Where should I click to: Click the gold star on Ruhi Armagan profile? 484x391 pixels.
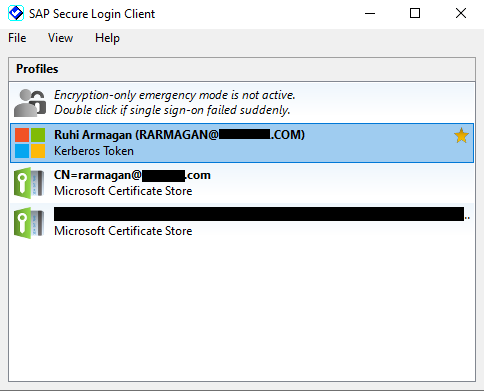(x=461, y=136)
